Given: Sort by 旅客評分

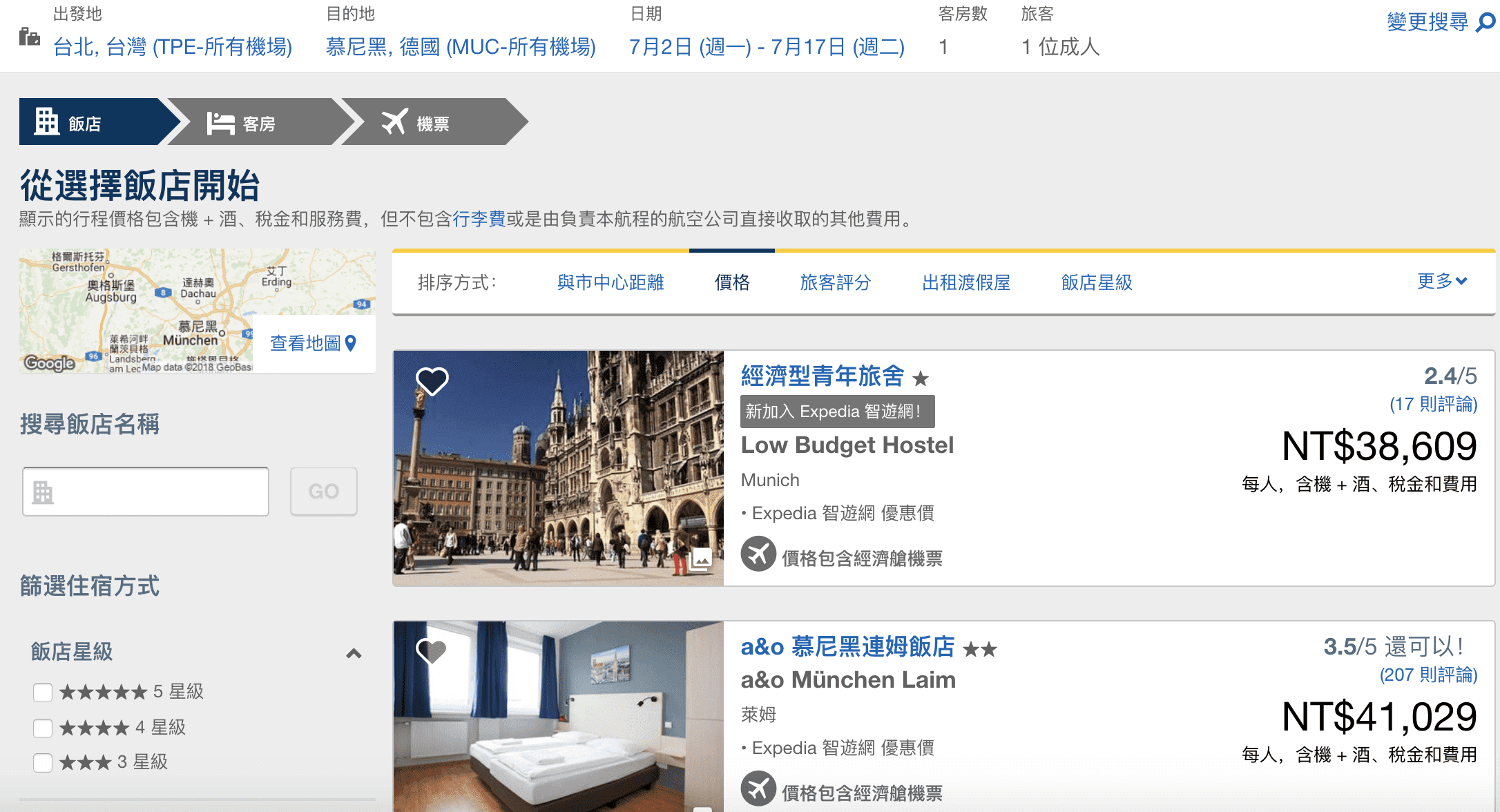Looking at the screenshot, I should click(836, 282).
